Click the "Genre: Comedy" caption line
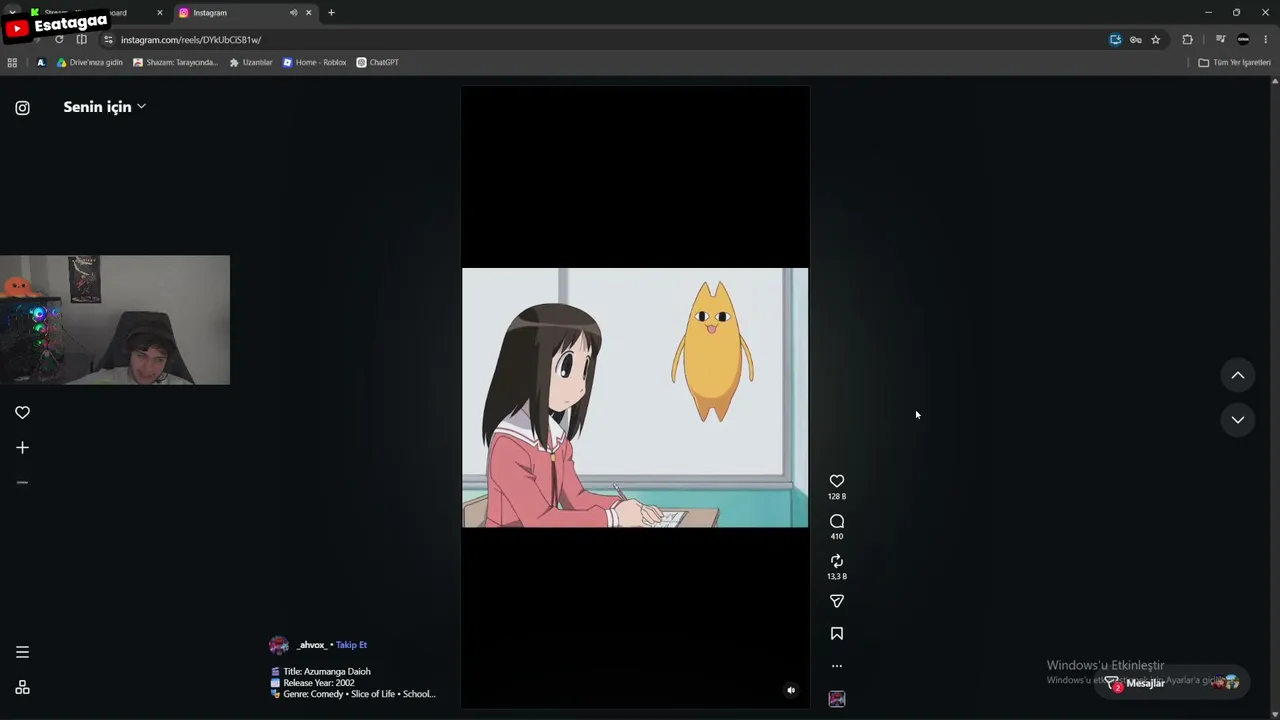The width and height of the screenshot is (1280, 720). pyautogui.click(x=353, y=694)
